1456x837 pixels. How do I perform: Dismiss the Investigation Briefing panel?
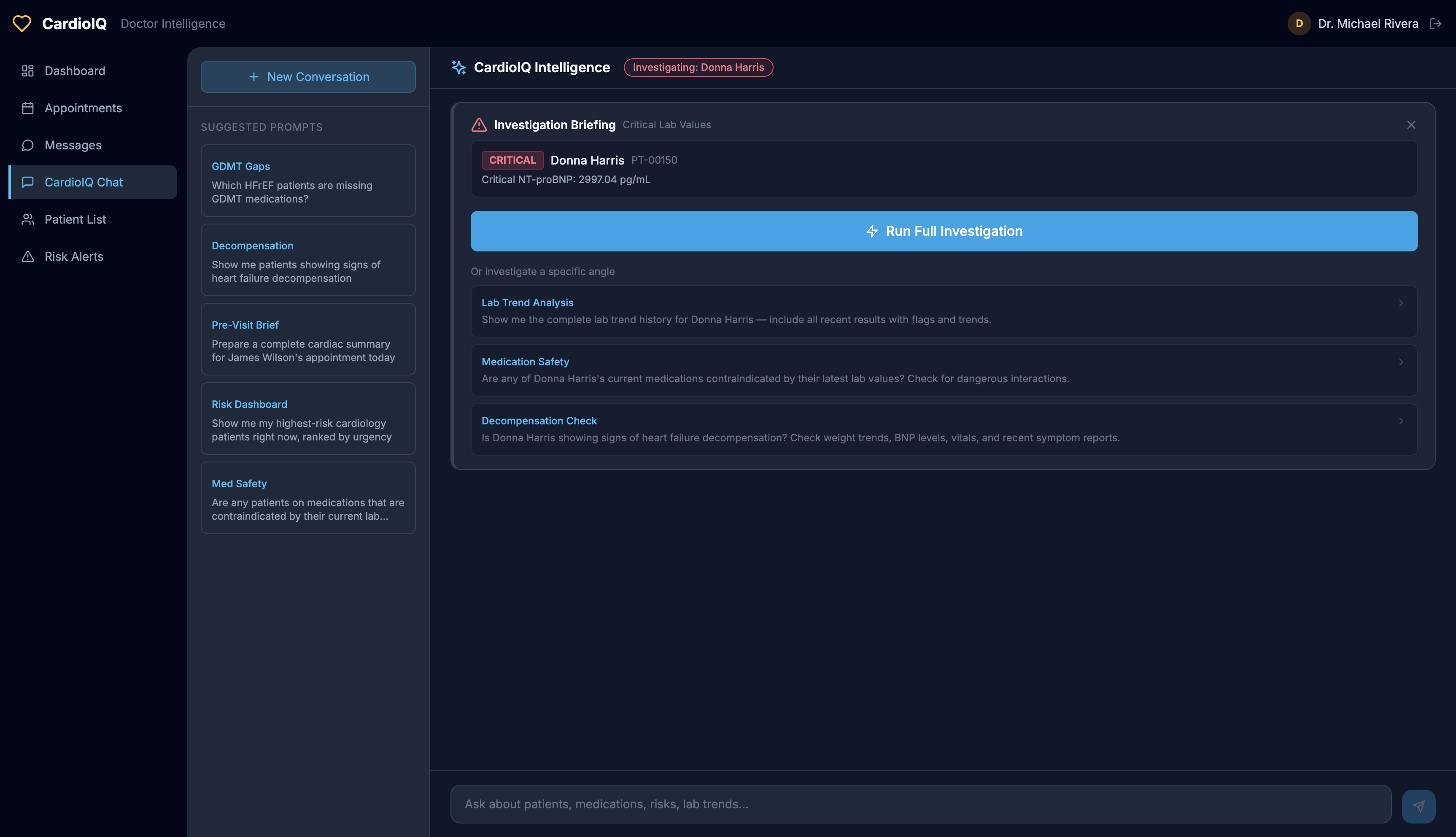1410,125
